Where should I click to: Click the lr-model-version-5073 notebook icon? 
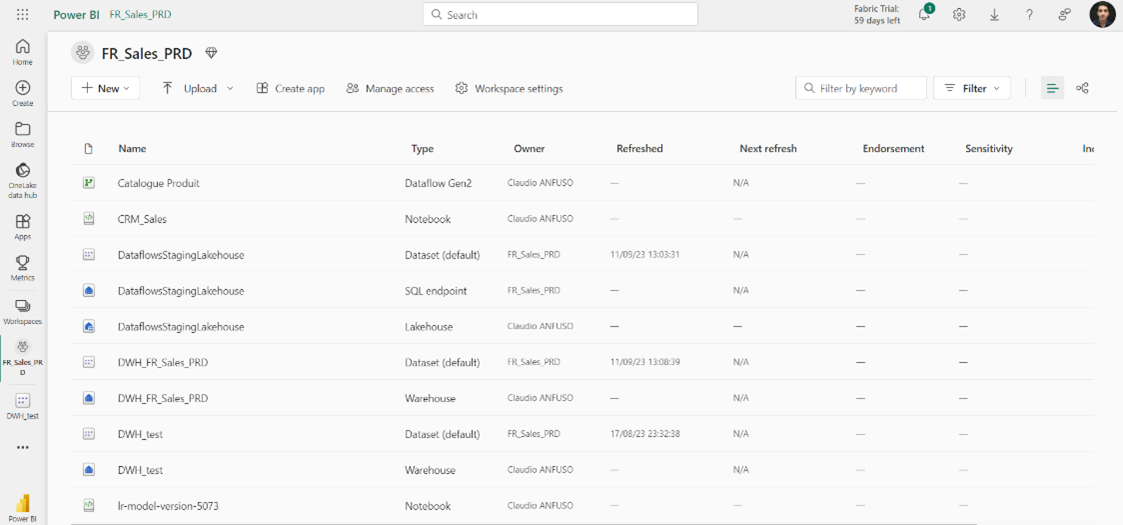pos(89,506)
